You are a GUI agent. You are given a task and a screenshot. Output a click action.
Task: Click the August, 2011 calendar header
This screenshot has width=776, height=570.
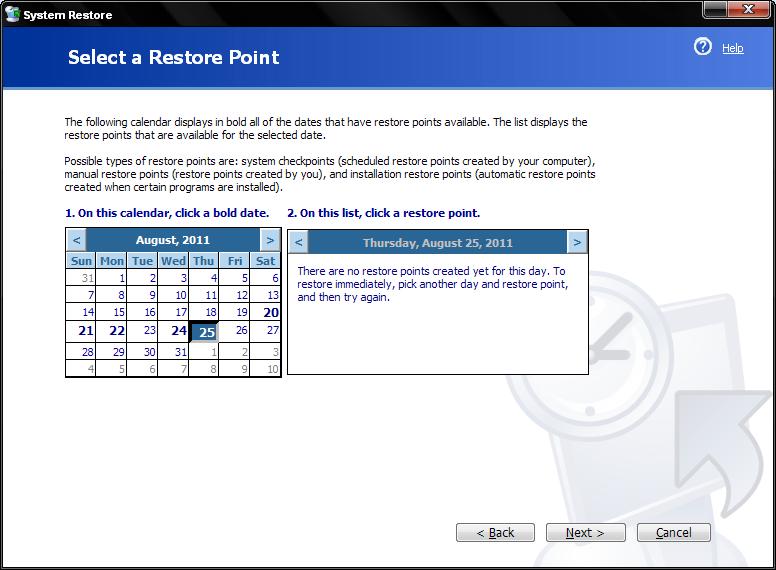(x=173, y=240)
